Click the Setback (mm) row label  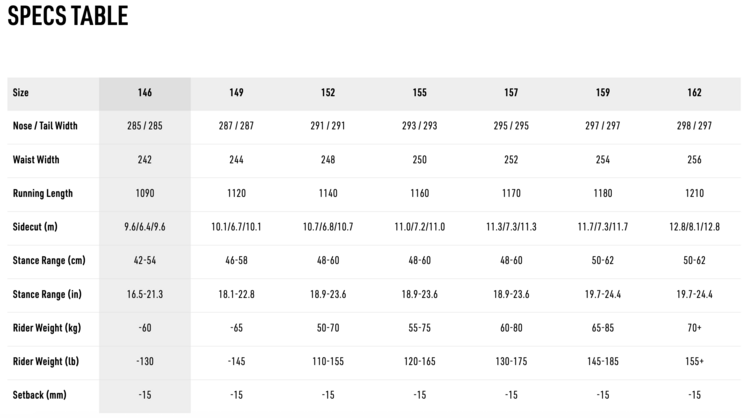tap(38, 395)
